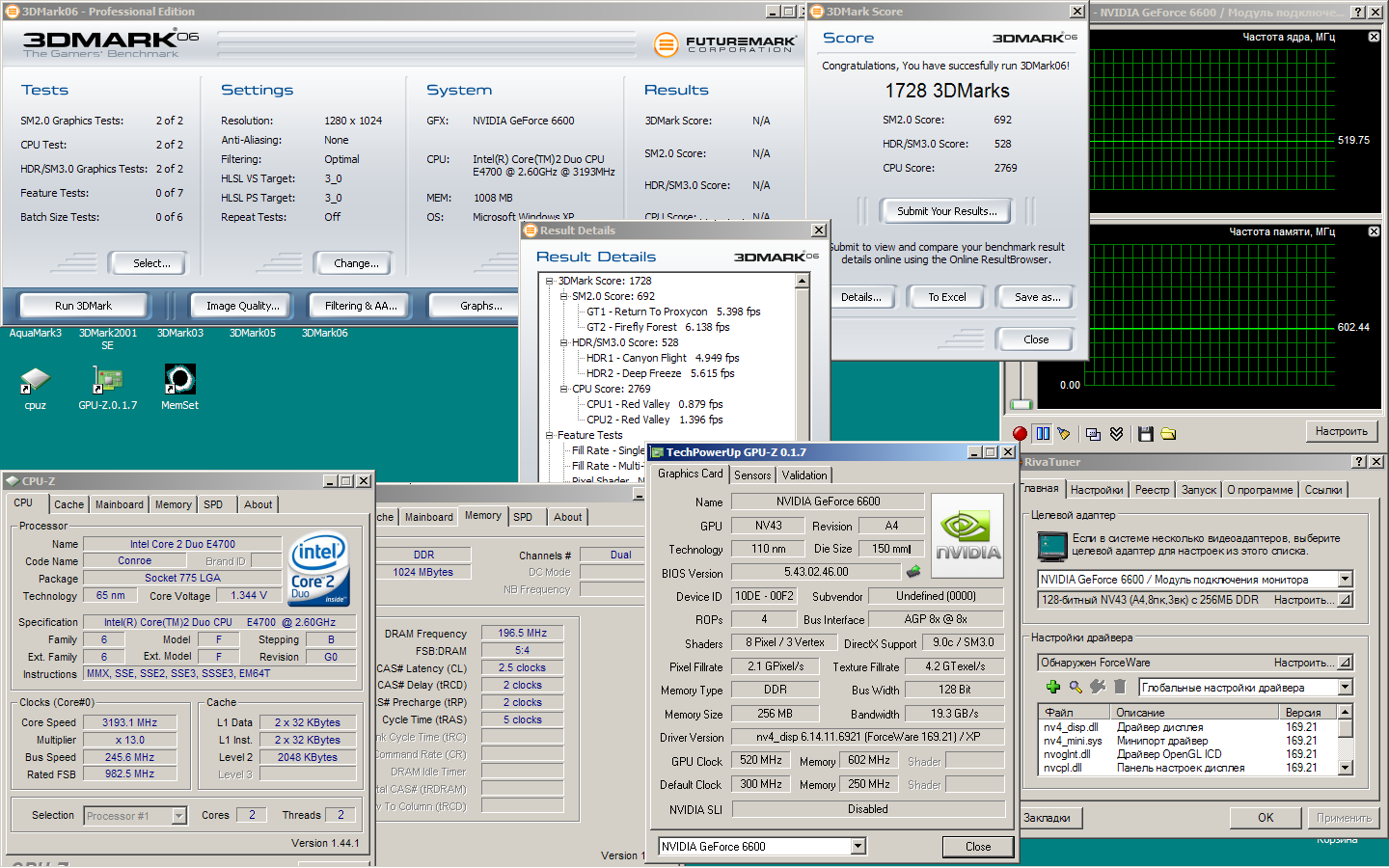Click the vertical slider handle in hardware monitoring
Viewport: 1389px width, 868px height.
click(x=1021, y=404)
